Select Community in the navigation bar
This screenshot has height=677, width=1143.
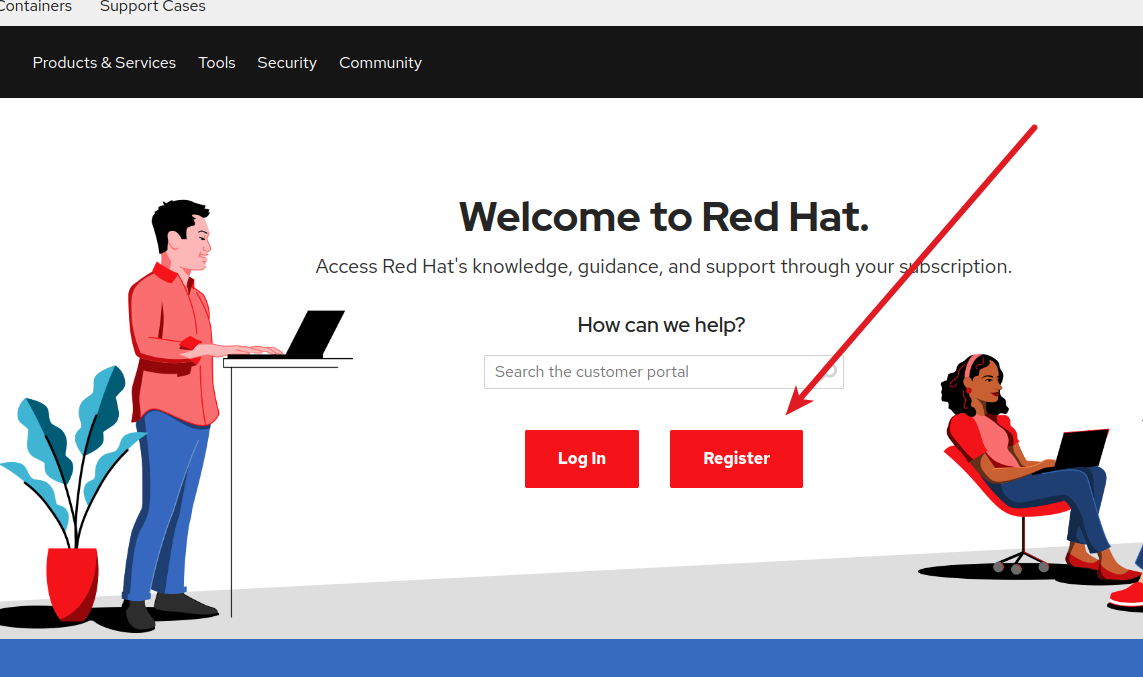pos(380,62)
